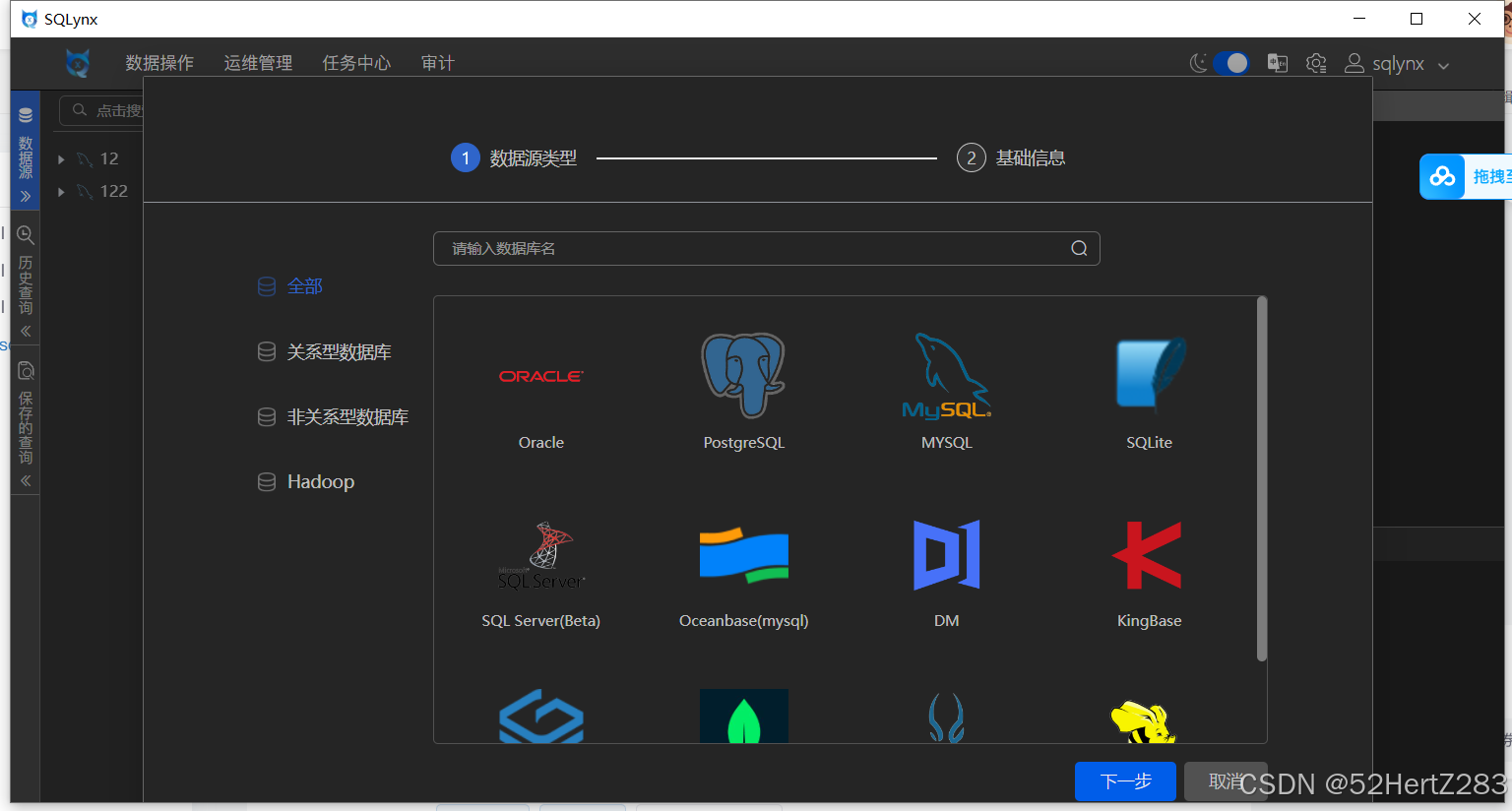Image resolution: width=1512 pixels, height=811 pixels.
Task: Select the KingBase icon
Action: pyautogui.click(x=1148, y=554)
